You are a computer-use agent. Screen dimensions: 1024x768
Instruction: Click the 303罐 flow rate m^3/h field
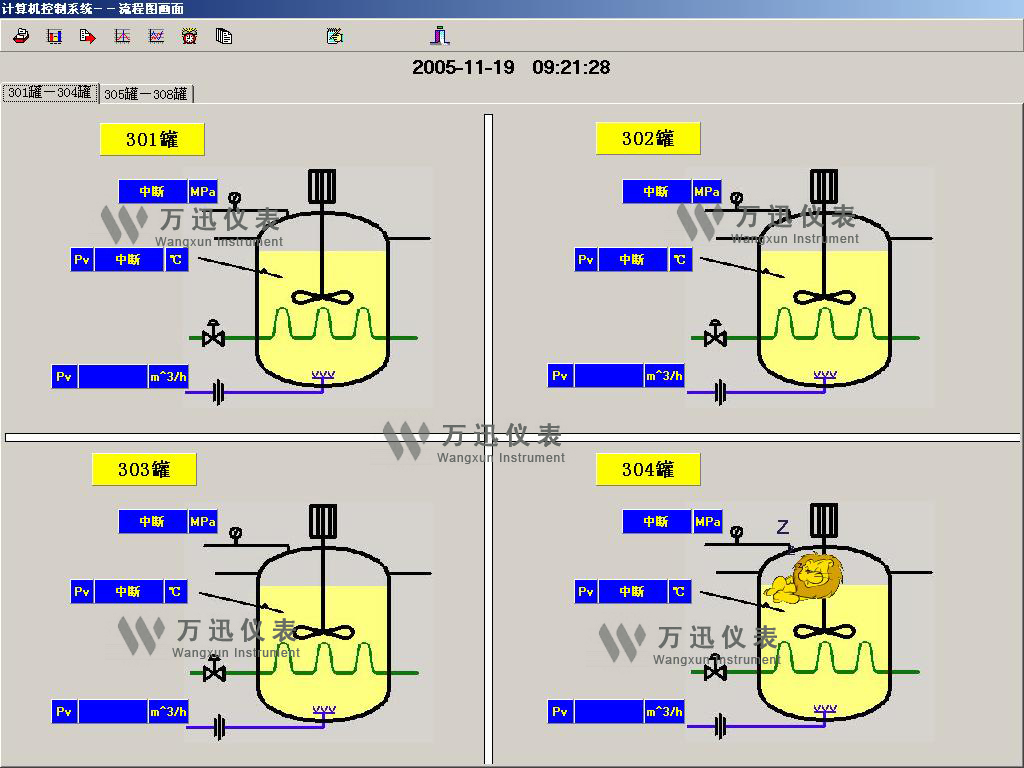pos(113,712)
